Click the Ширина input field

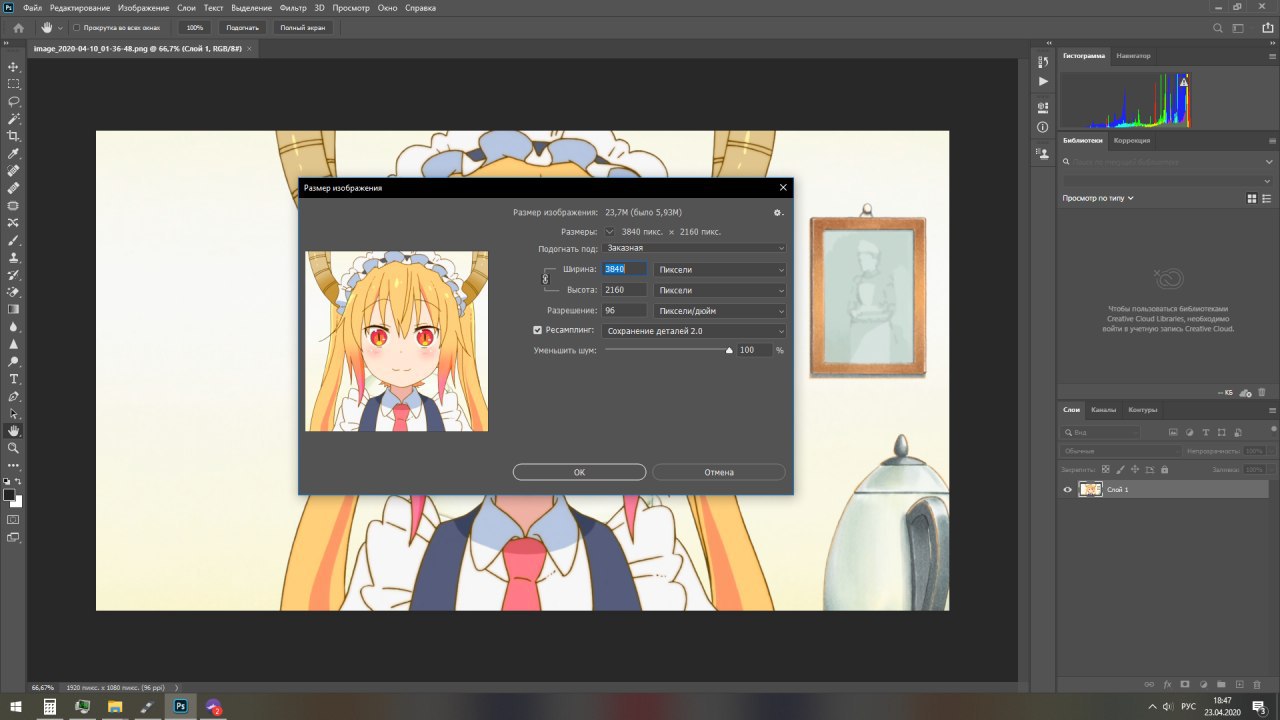(625, 269)
